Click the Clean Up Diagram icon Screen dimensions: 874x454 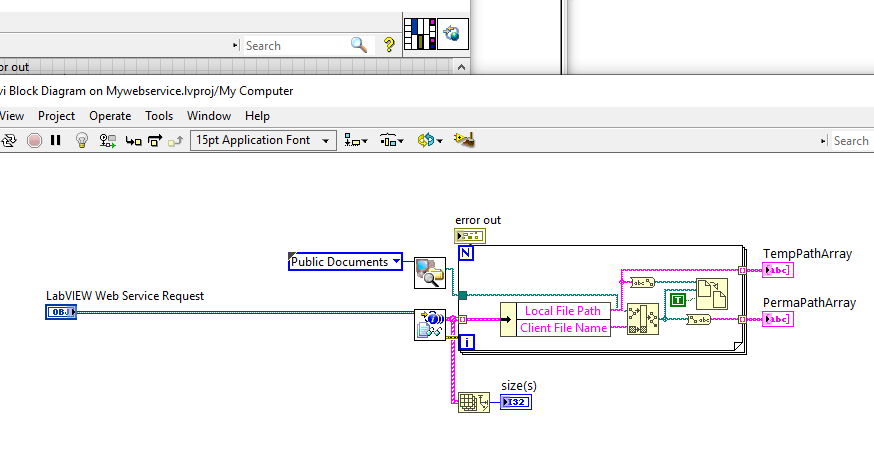[x=463, y=141]
